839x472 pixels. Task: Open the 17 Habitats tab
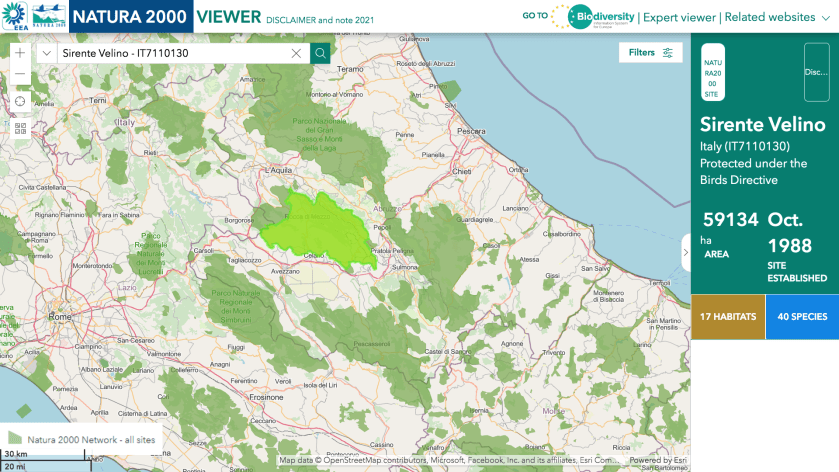[x=727, y=317]
